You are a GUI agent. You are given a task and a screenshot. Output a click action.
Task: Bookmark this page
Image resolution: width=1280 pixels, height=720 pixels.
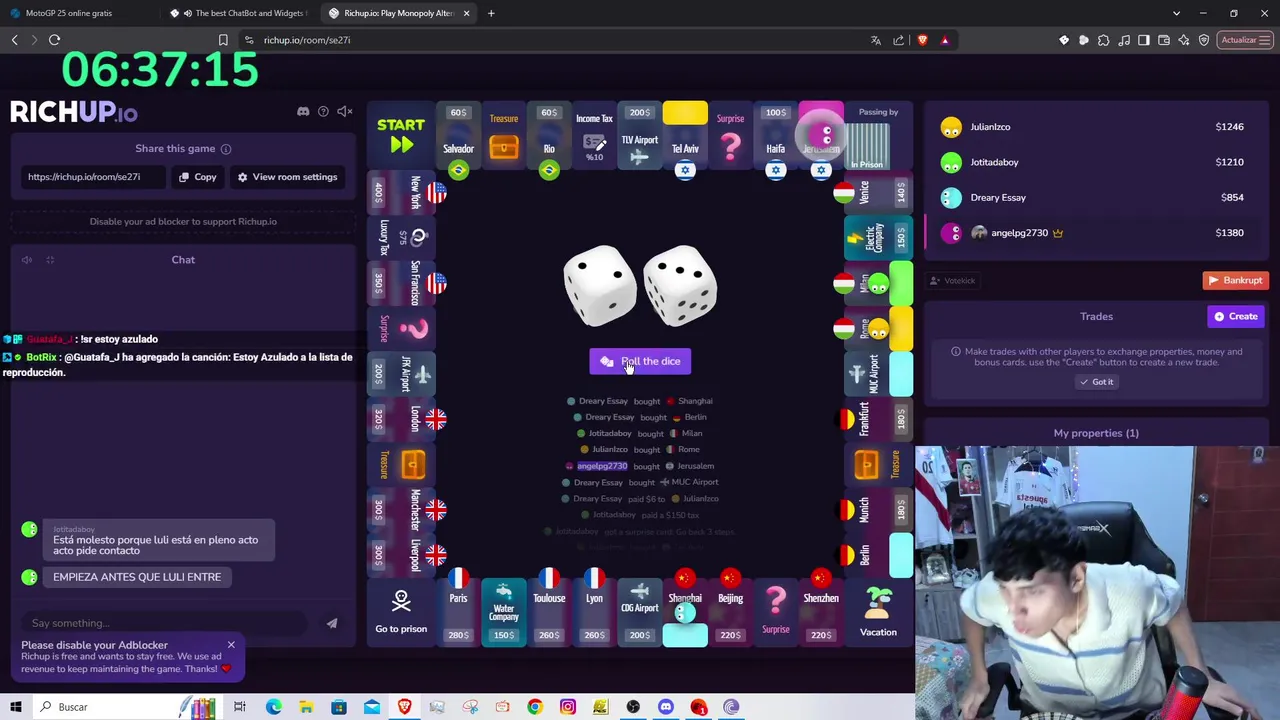coord(223,40)
